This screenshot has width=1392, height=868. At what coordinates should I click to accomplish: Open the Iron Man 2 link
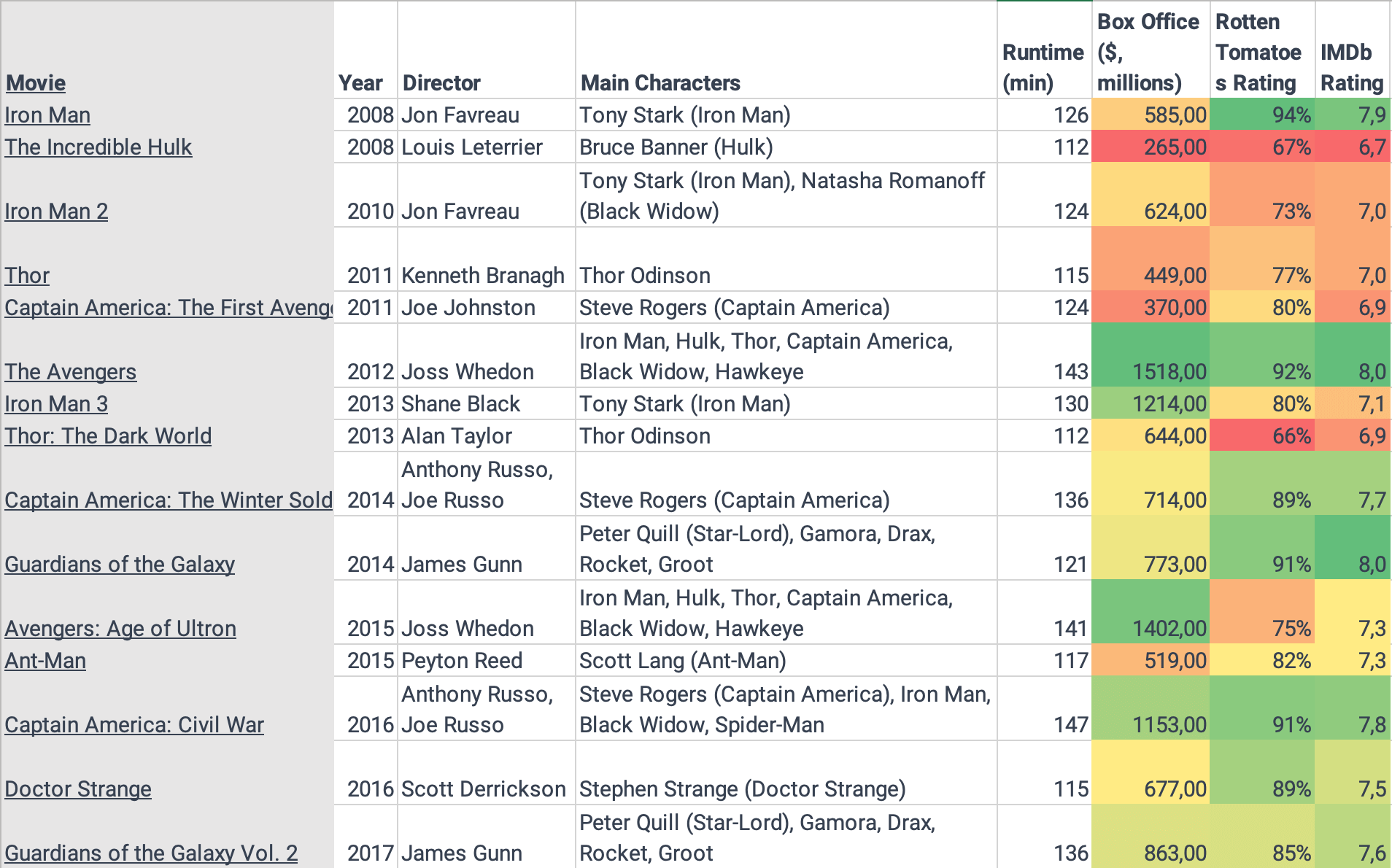[56, 212]
